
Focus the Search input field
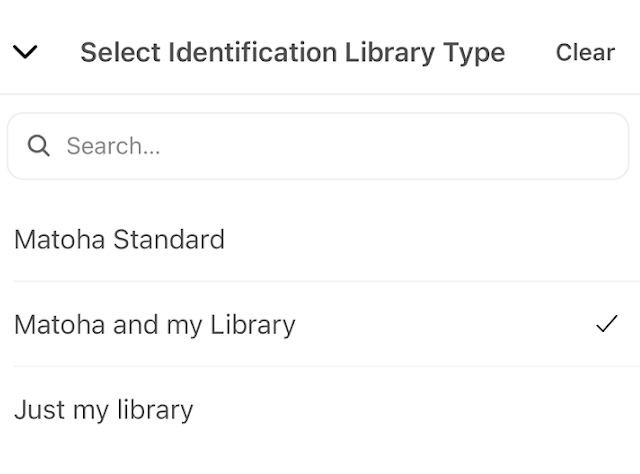(330, 146)
